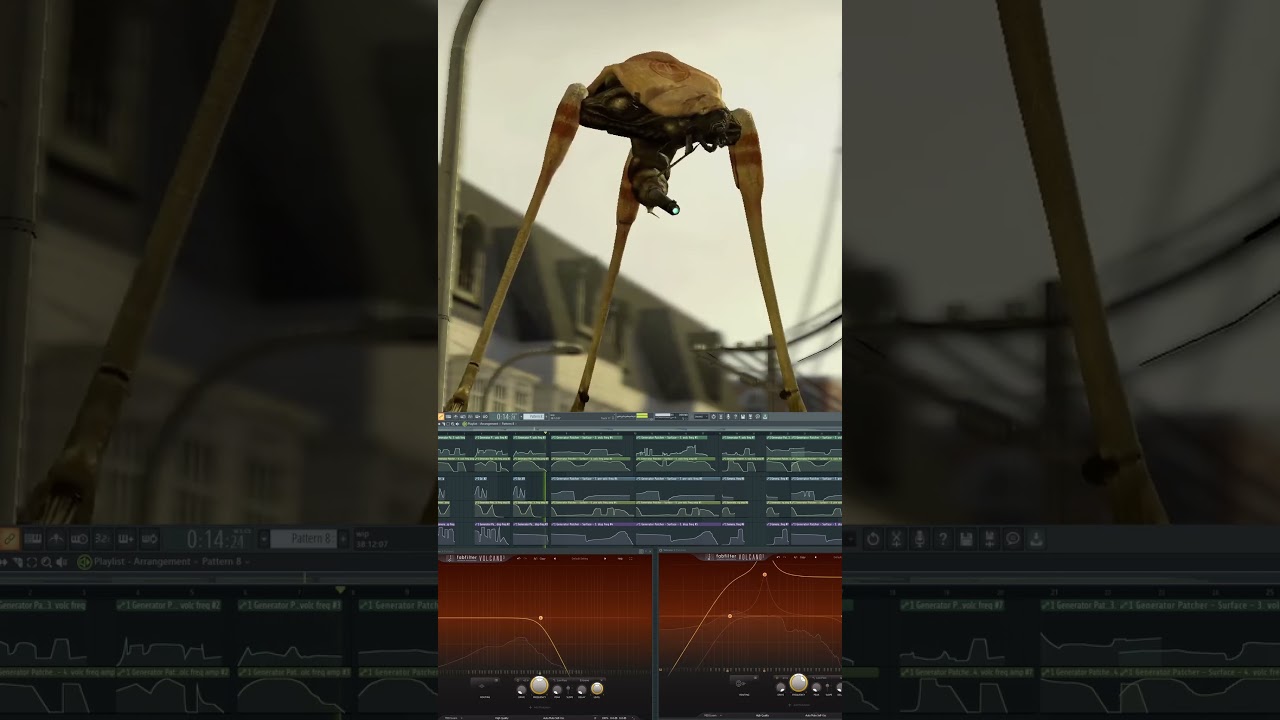The height and width of the screenshot is (720, 1280).
Task: Toggle the filter power button in the left Volcano plugin
Action: click(517, 680)
